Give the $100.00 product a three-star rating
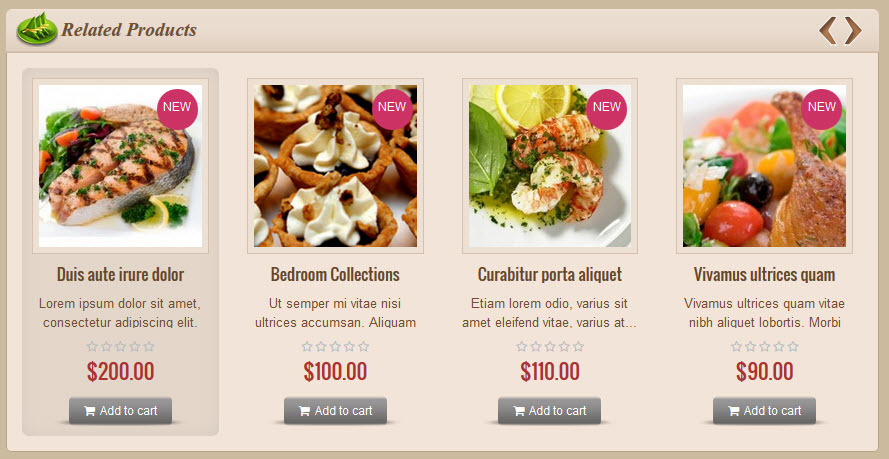The width and height of the screenshot is (889, 459). click(x=335, y=346)
